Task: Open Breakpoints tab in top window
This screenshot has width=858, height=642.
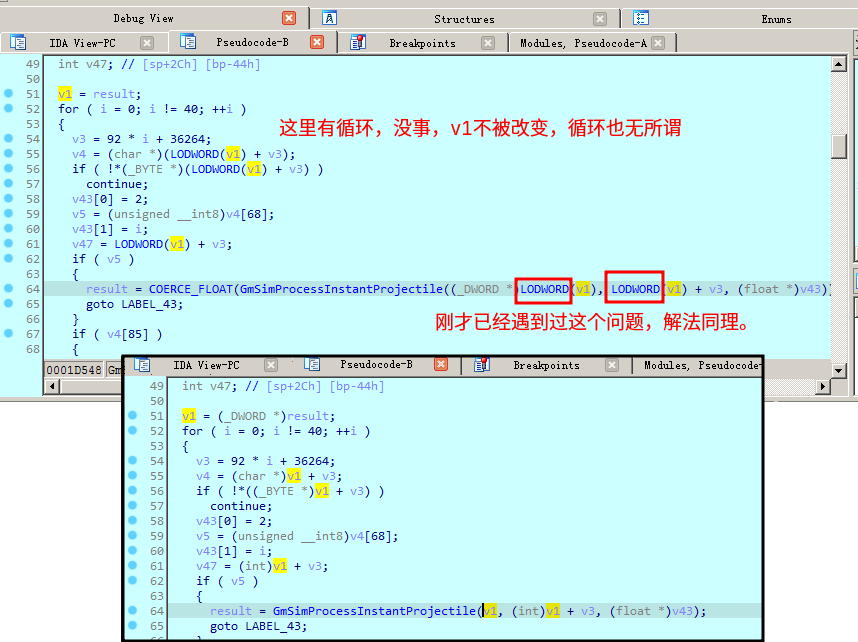Action: [x=422, y=43]
